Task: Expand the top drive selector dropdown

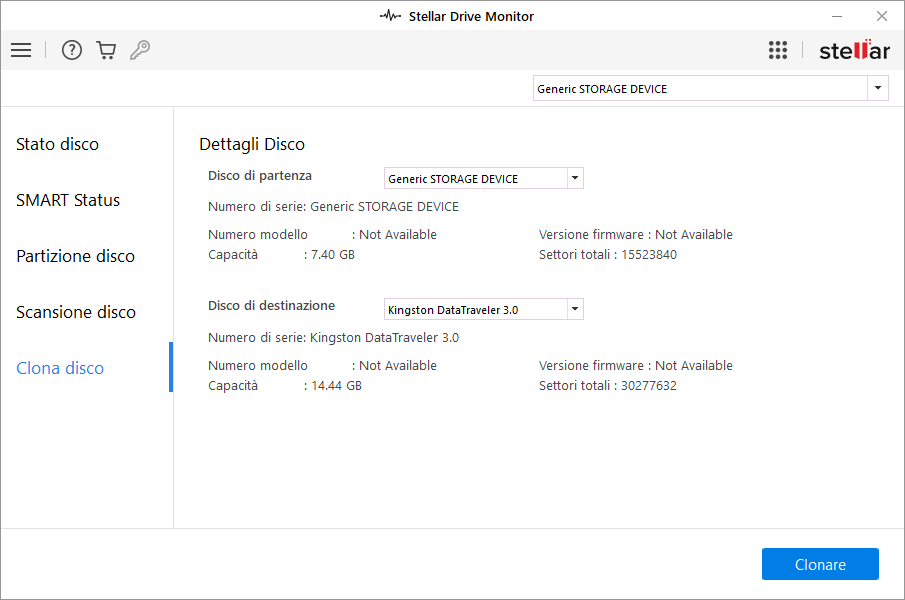Action: tap(878, 89)
